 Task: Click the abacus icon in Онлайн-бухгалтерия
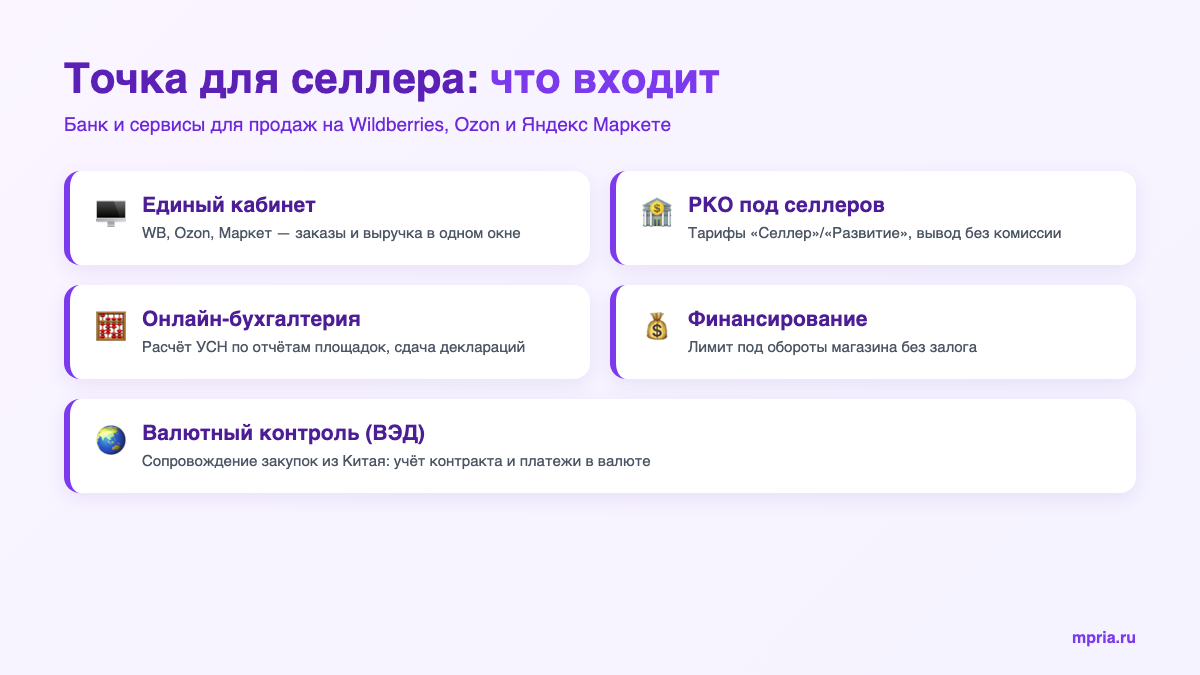[110, 326]
